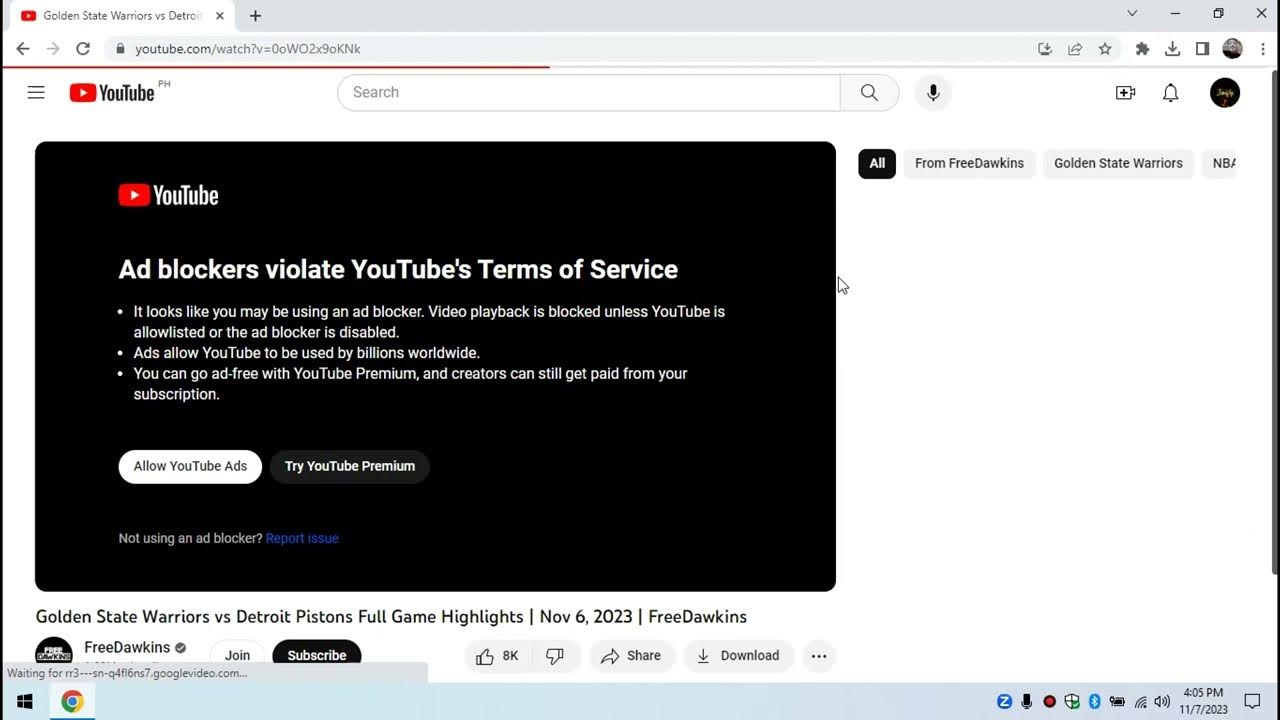Click the browser address bar URL
Screen dimensions: 1280x720
coord(248,48)
